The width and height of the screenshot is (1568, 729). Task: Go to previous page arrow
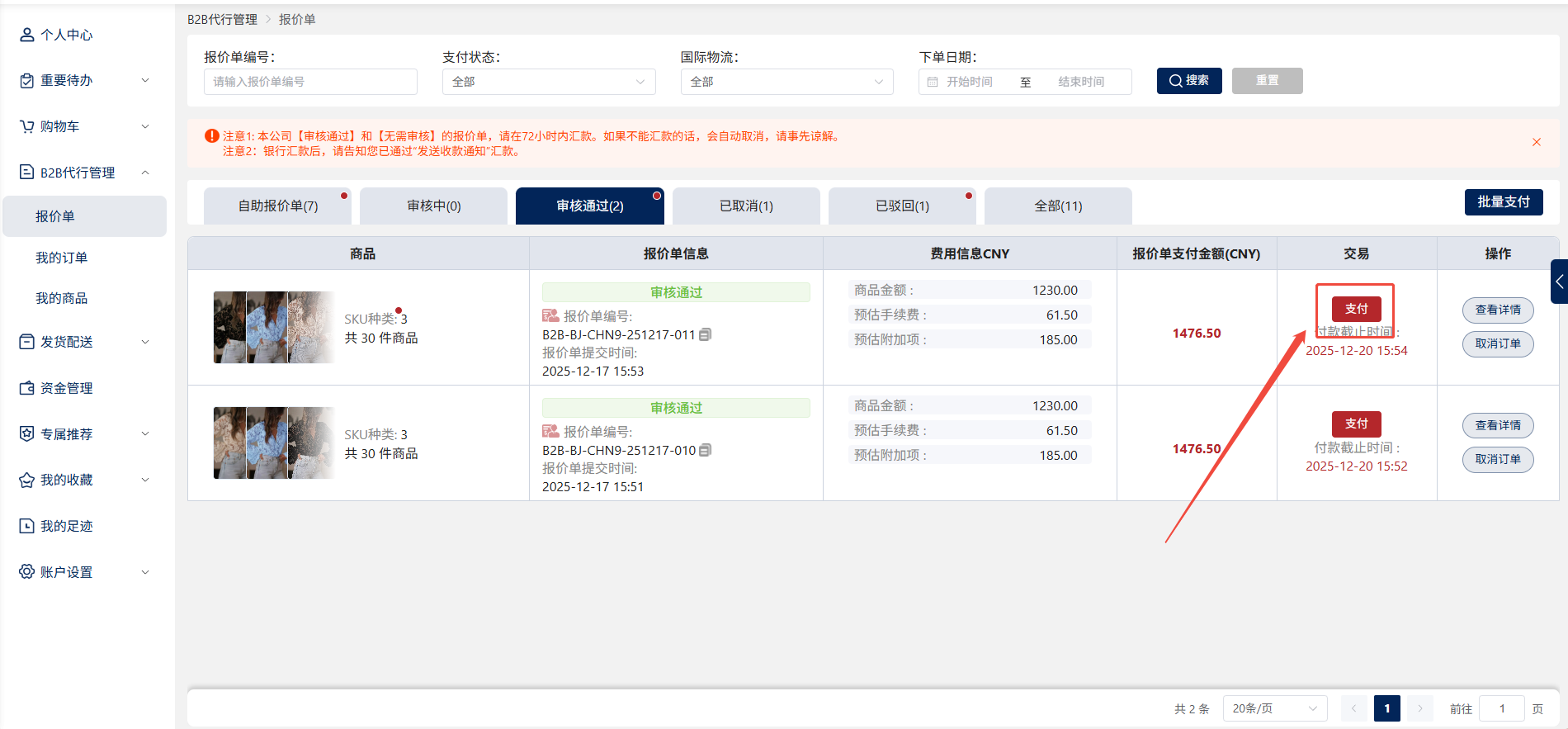coord(1353,708)
